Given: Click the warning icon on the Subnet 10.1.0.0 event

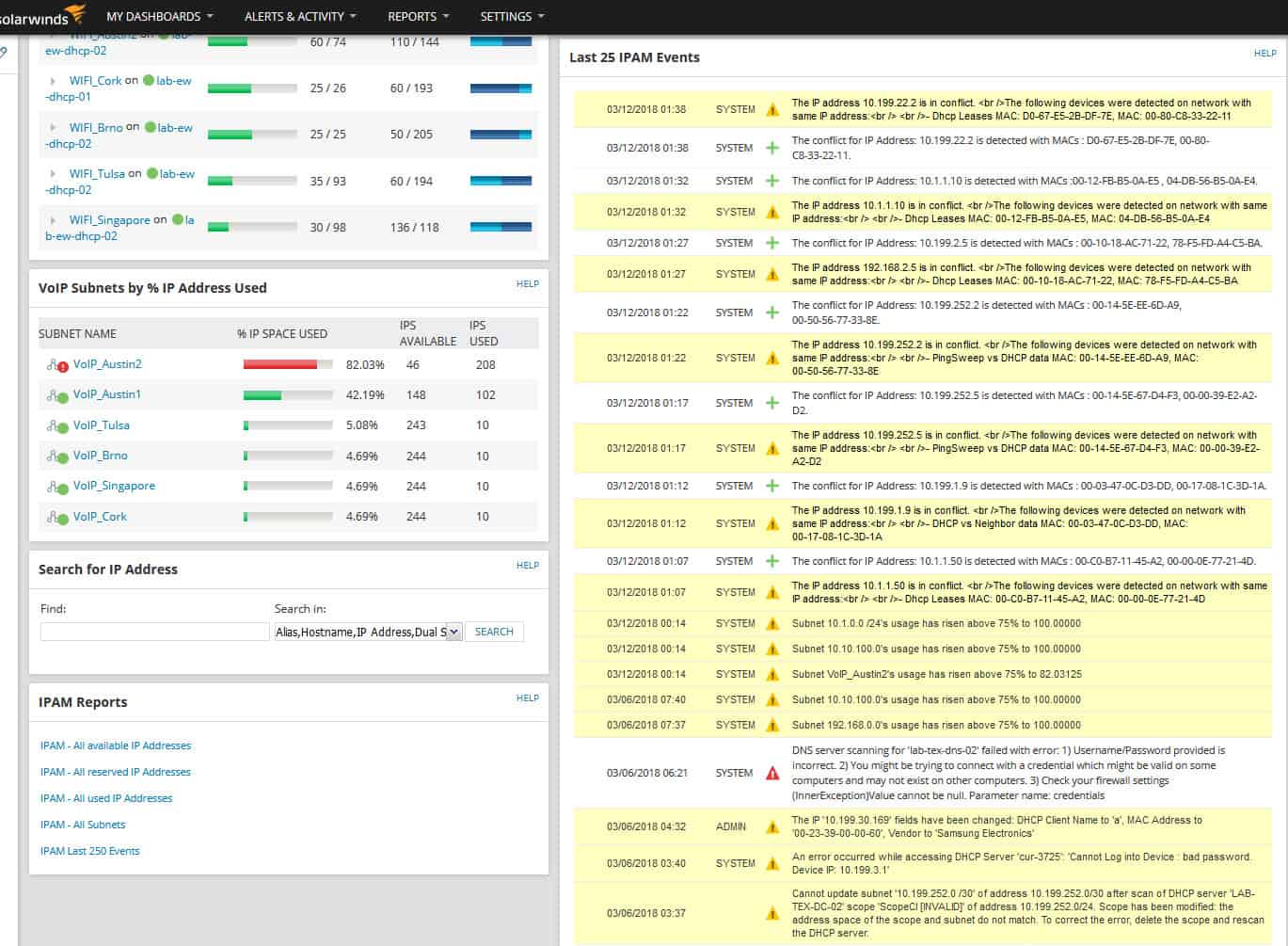Looking at the screenshot, I should point(772,623).
